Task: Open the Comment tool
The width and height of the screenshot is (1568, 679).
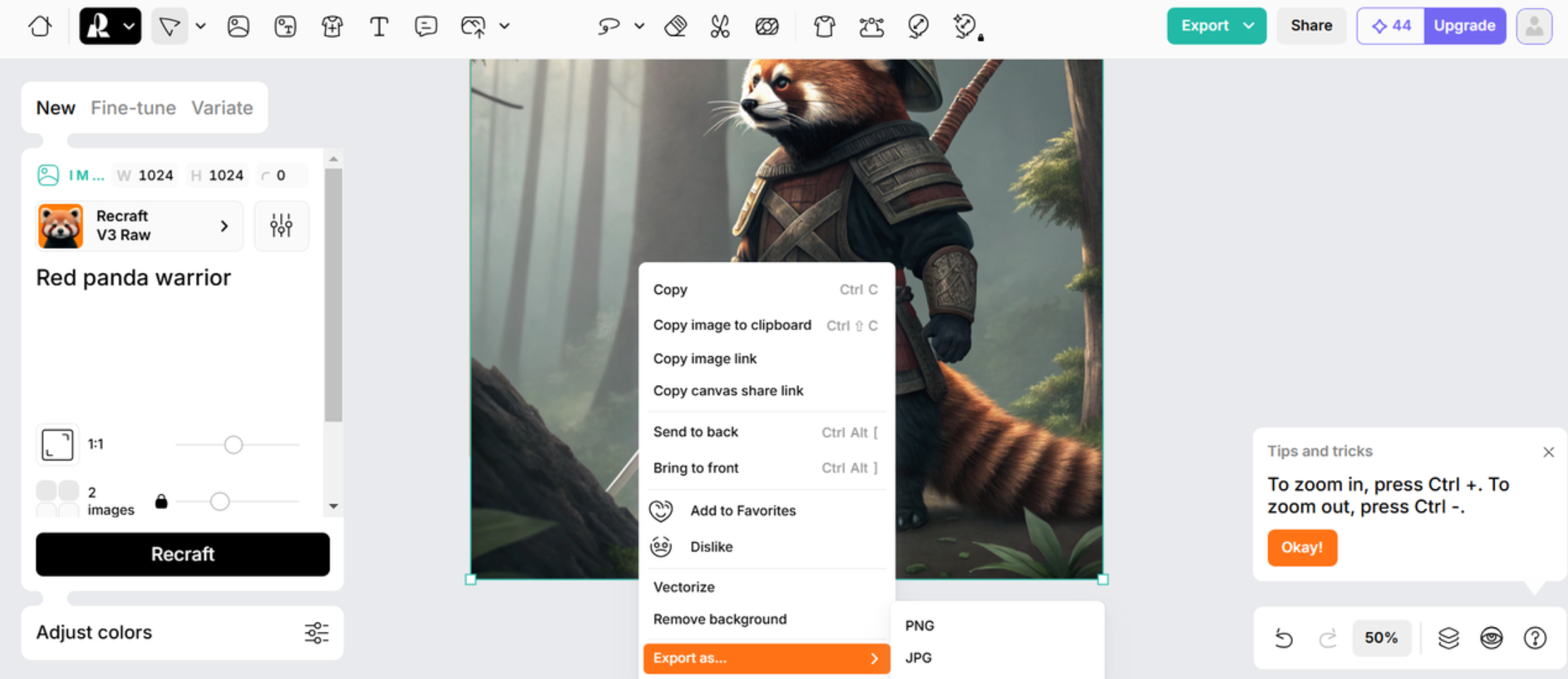Action: (x=426, y=26)
